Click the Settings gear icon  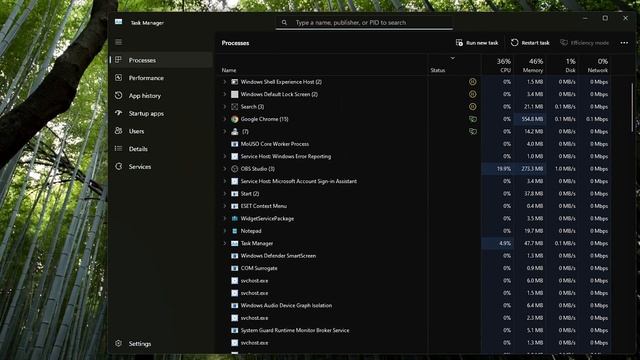(x=118, y=344)
